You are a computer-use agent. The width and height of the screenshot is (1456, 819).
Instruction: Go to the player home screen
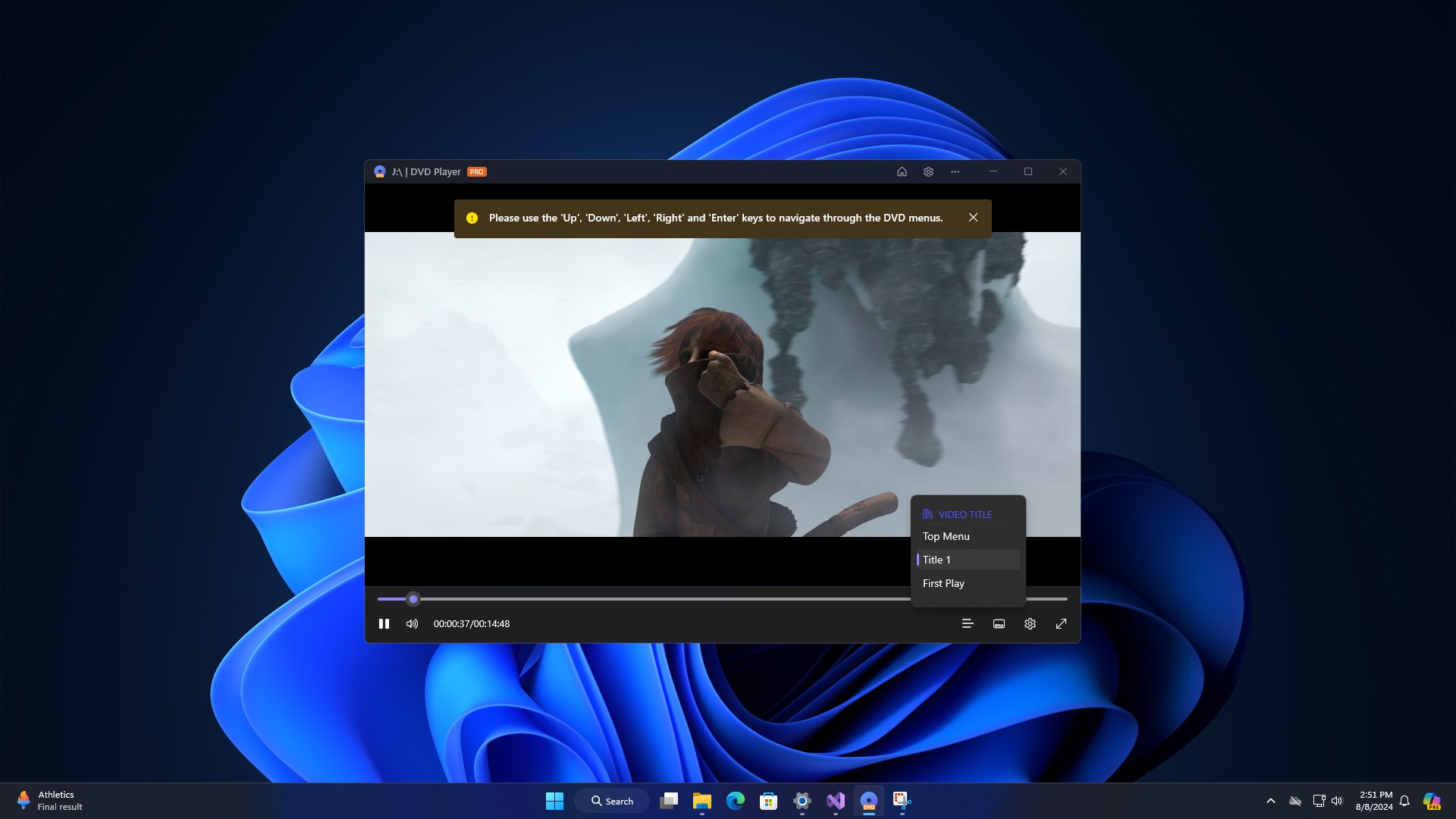pyautogui.click(x=902, y=171)
